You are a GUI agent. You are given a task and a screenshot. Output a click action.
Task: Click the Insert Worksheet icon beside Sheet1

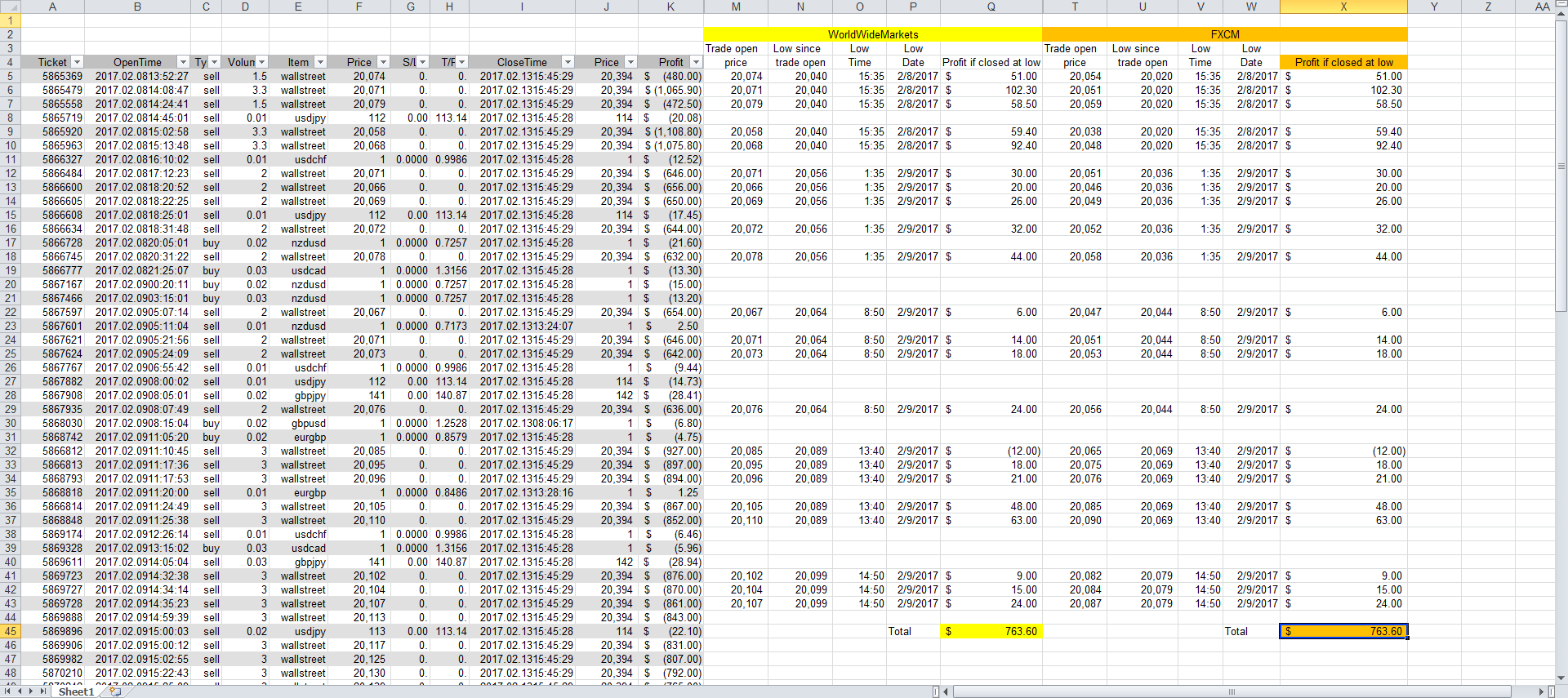tap(115, 691)
